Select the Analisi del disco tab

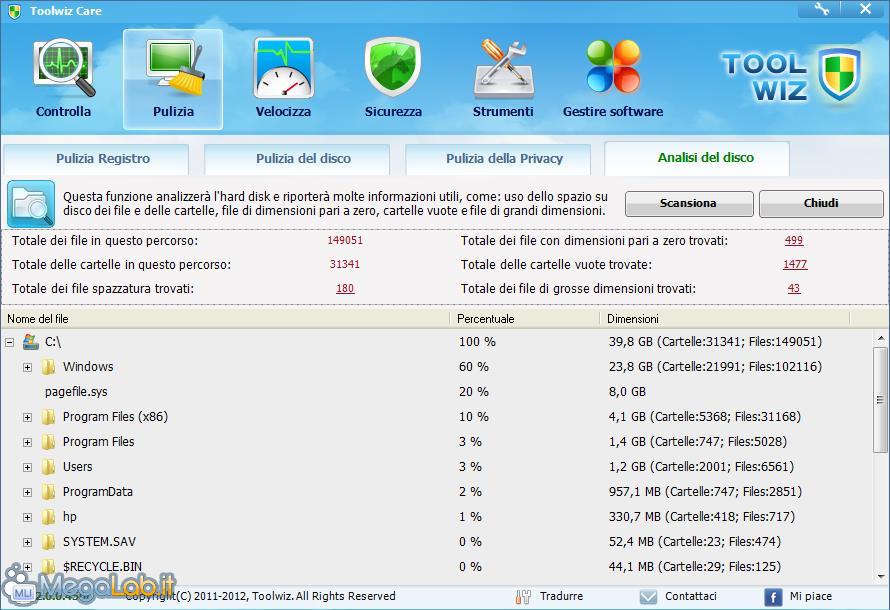[x=697, y=158]
